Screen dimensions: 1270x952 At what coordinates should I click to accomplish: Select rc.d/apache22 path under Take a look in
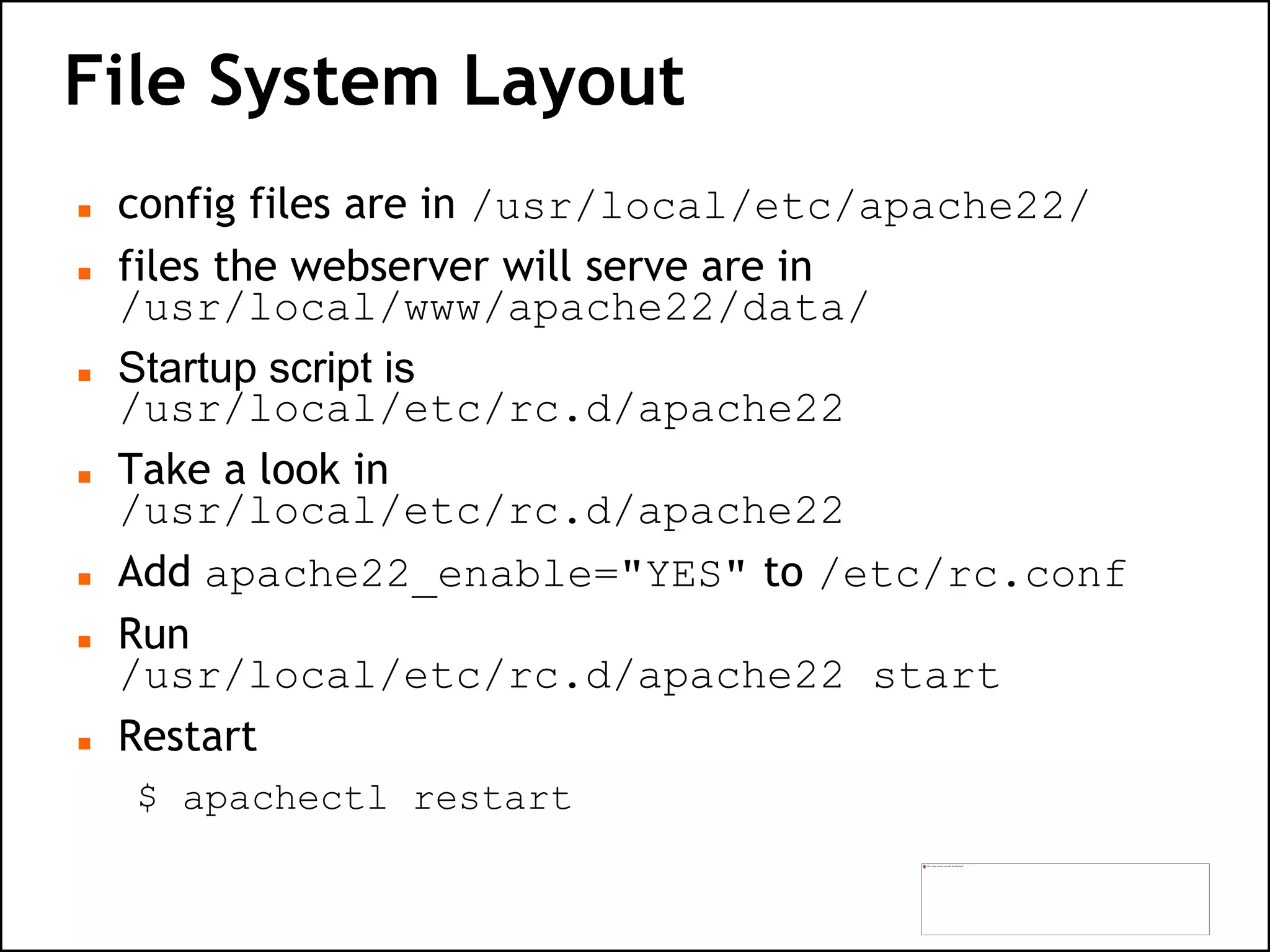[481, 511]
